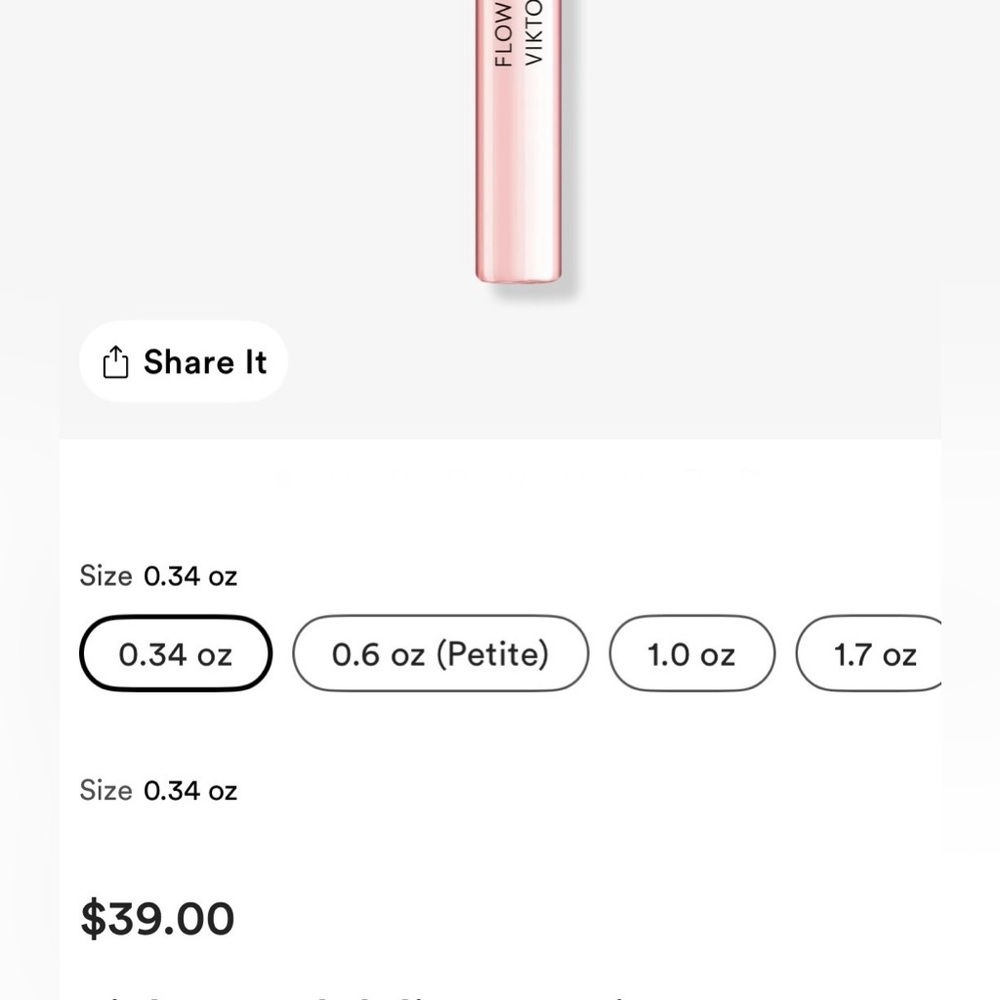1000x1000 pixels.
Task: Open the pink perfume vial product image
Action: point(518,140)
